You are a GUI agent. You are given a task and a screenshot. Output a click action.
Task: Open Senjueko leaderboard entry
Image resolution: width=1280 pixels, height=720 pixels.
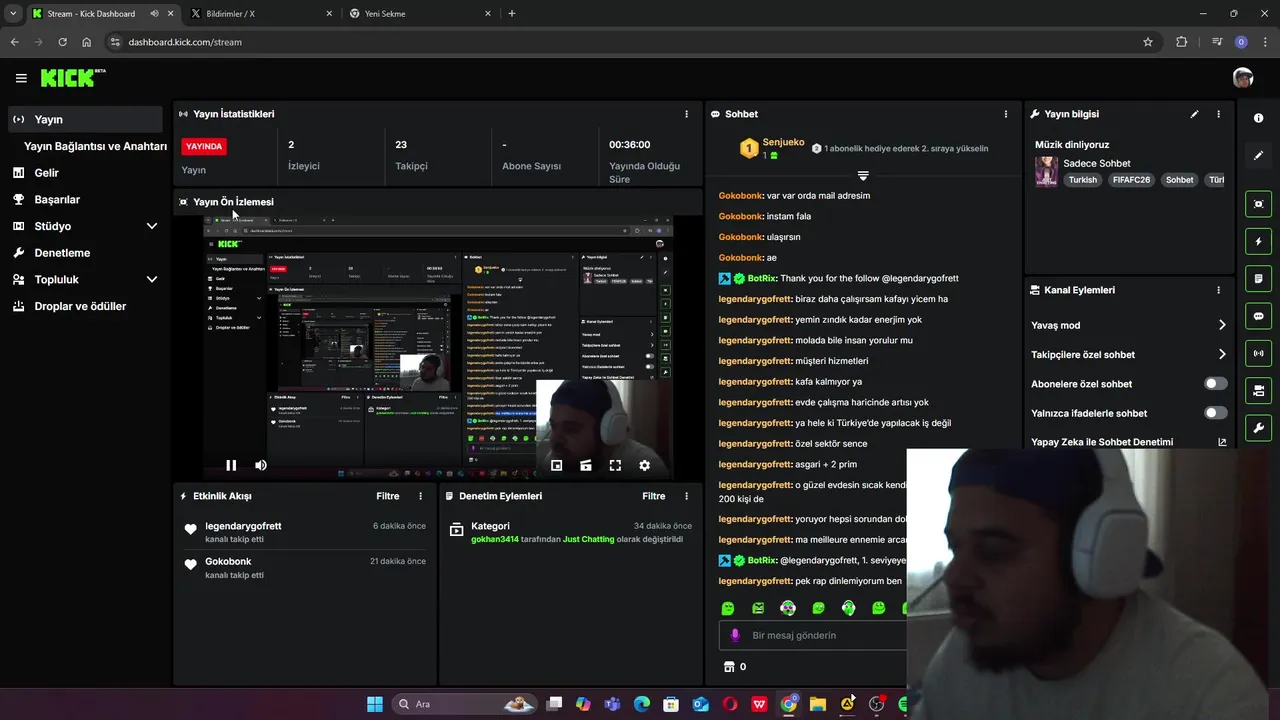point(772,148)
